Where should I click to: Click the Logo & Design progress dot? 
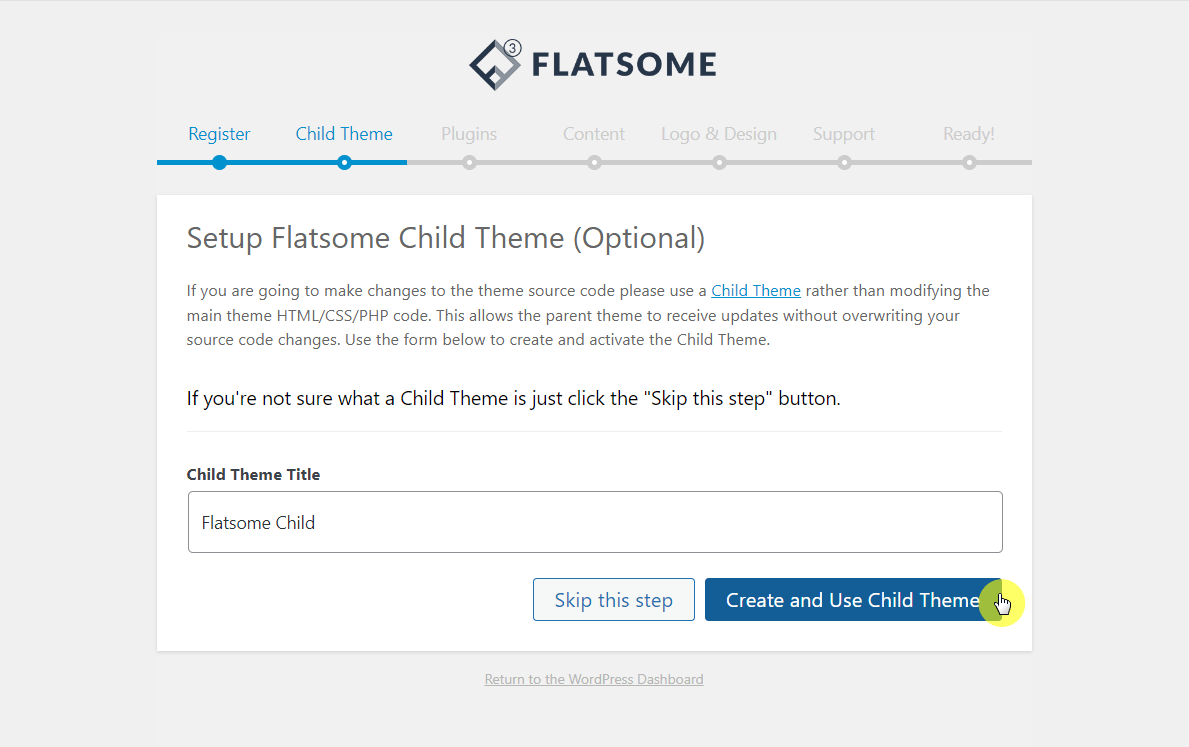(719, 162)
